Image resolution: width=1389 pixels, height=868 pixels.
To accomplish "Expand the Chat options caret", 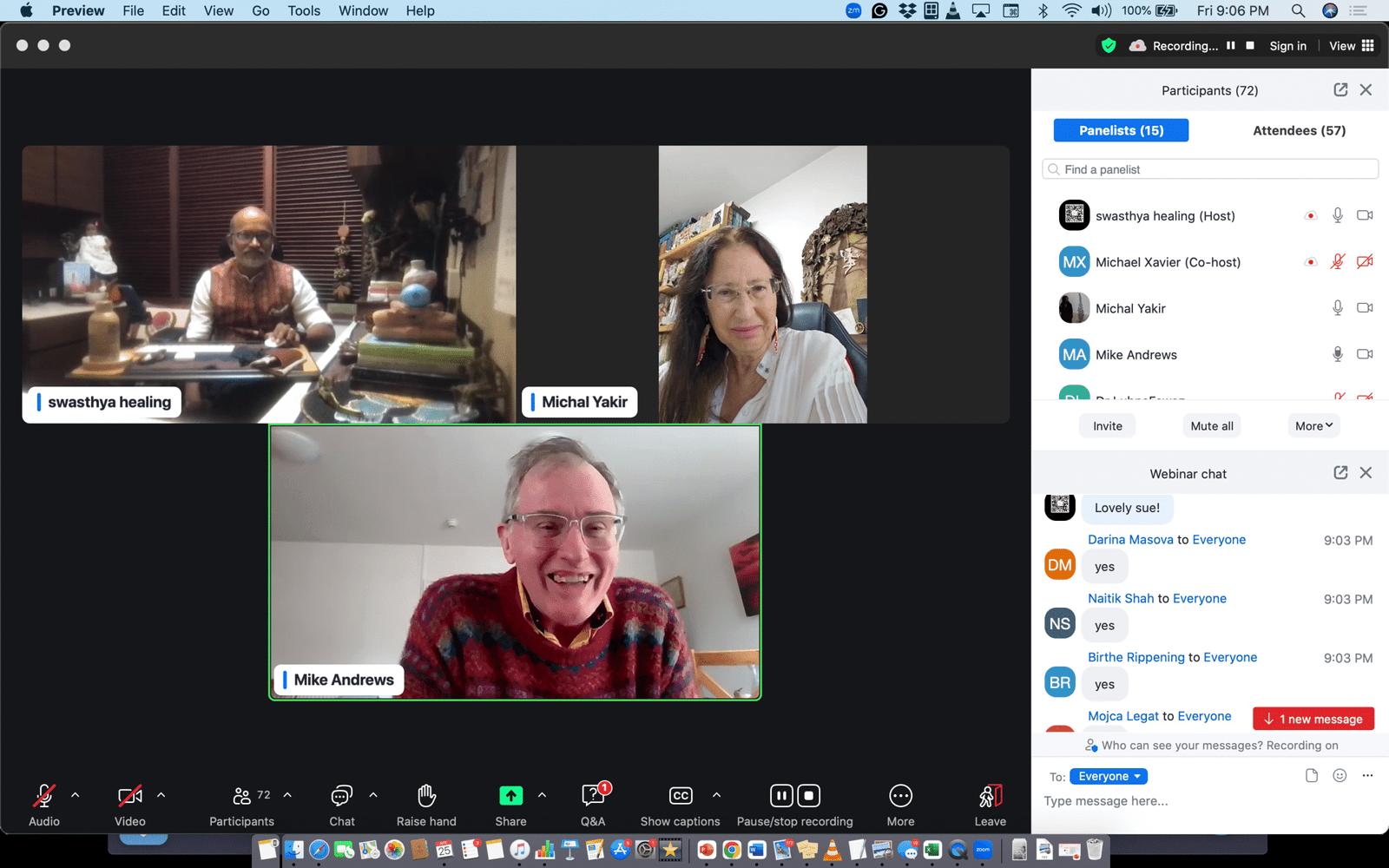I will [x=373, y=794].
